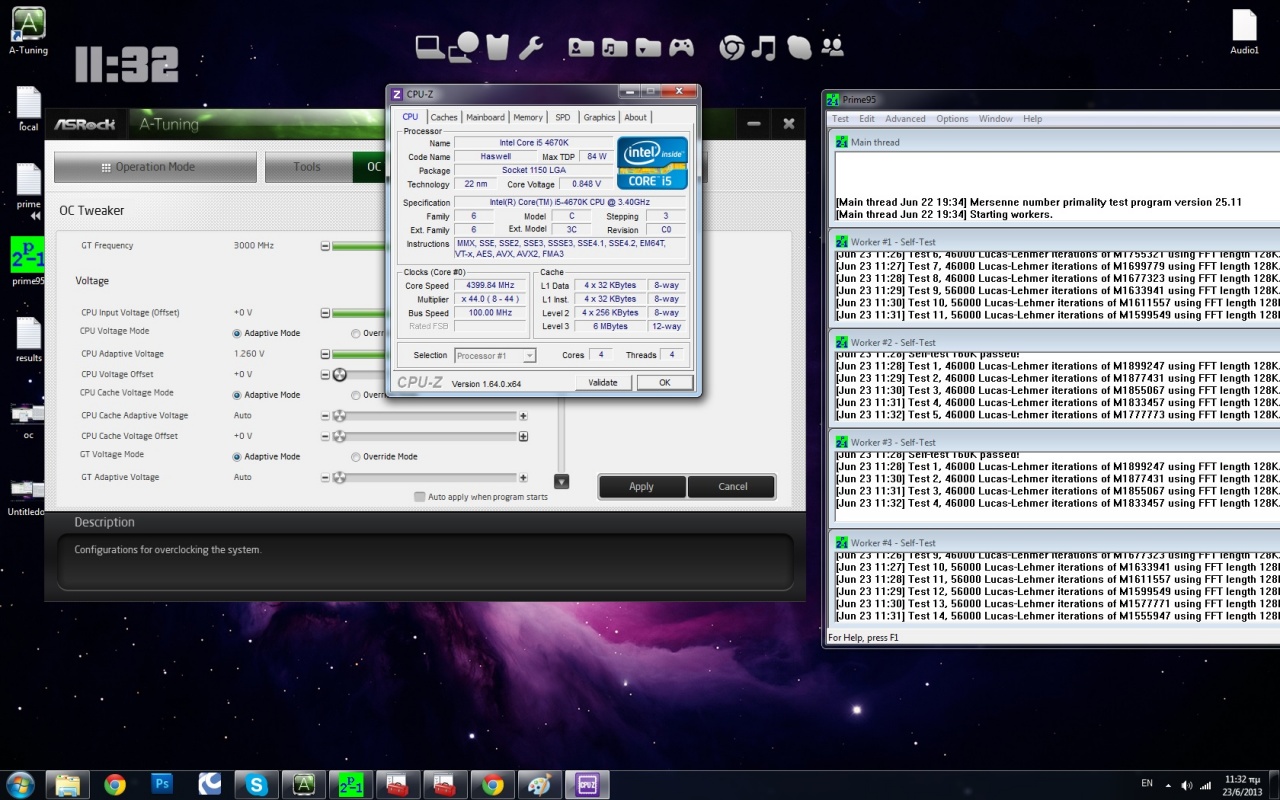
Task: Click the A-Tuning scroll down arrow
Action: point(561,481)
